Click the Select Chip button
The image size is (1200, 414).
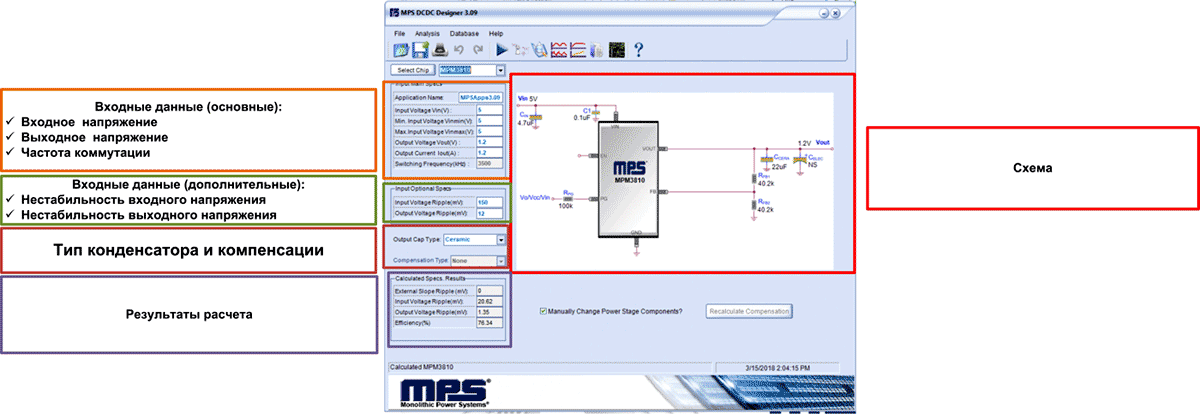[413, 70]
